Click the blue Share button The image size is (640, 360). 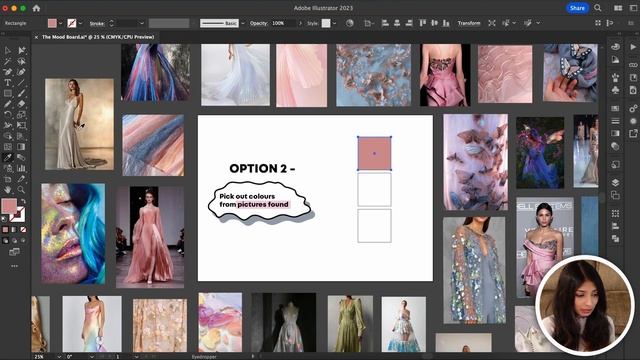click(577, 8)
